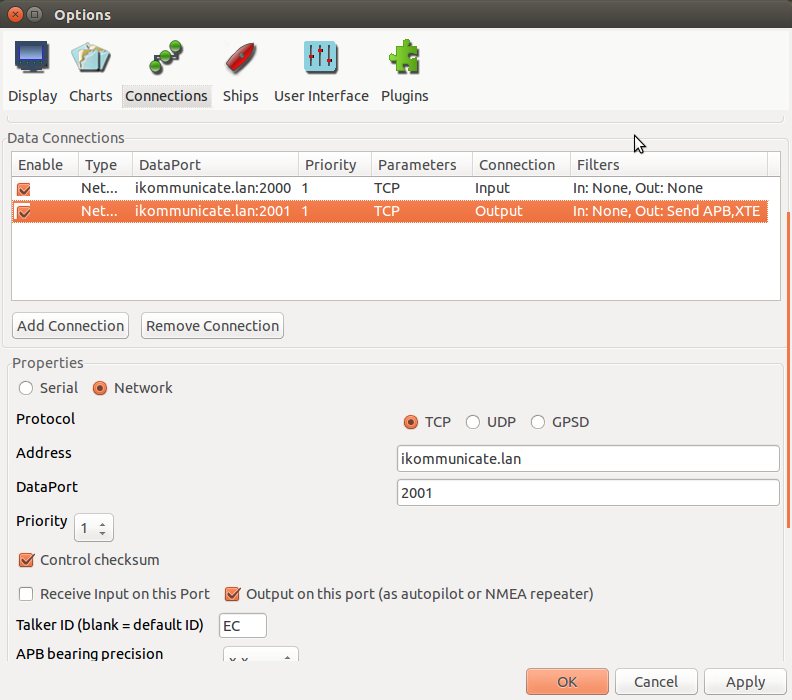792x700 pixels.
Task: Close the Options window
Action: tap(12, 14)
